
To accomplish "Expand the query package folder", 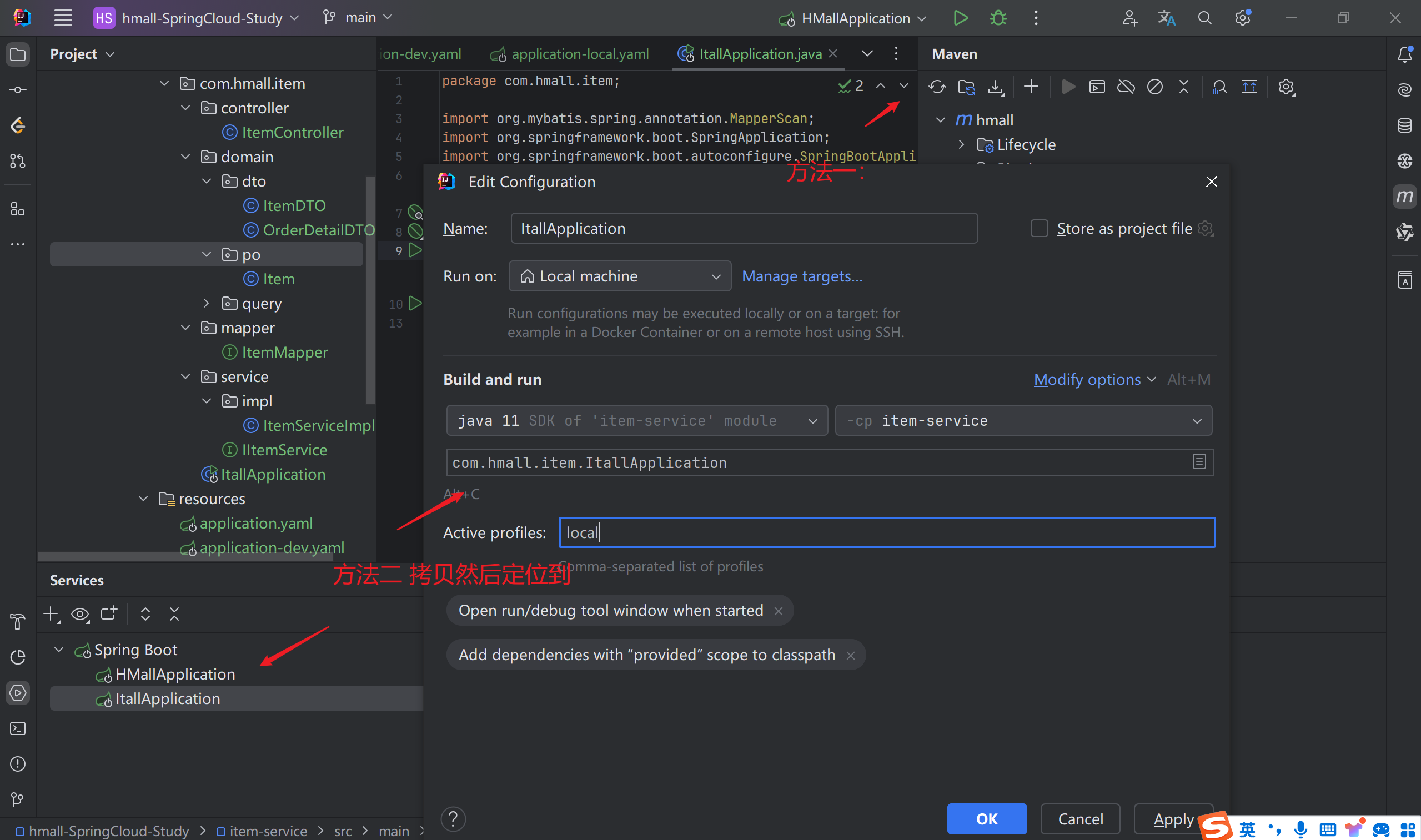I will point(207,303).
